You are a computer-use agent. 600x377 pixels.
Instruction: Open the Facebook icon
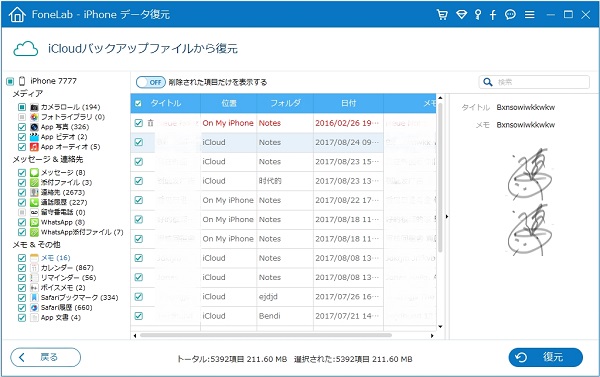coord(493,15)
